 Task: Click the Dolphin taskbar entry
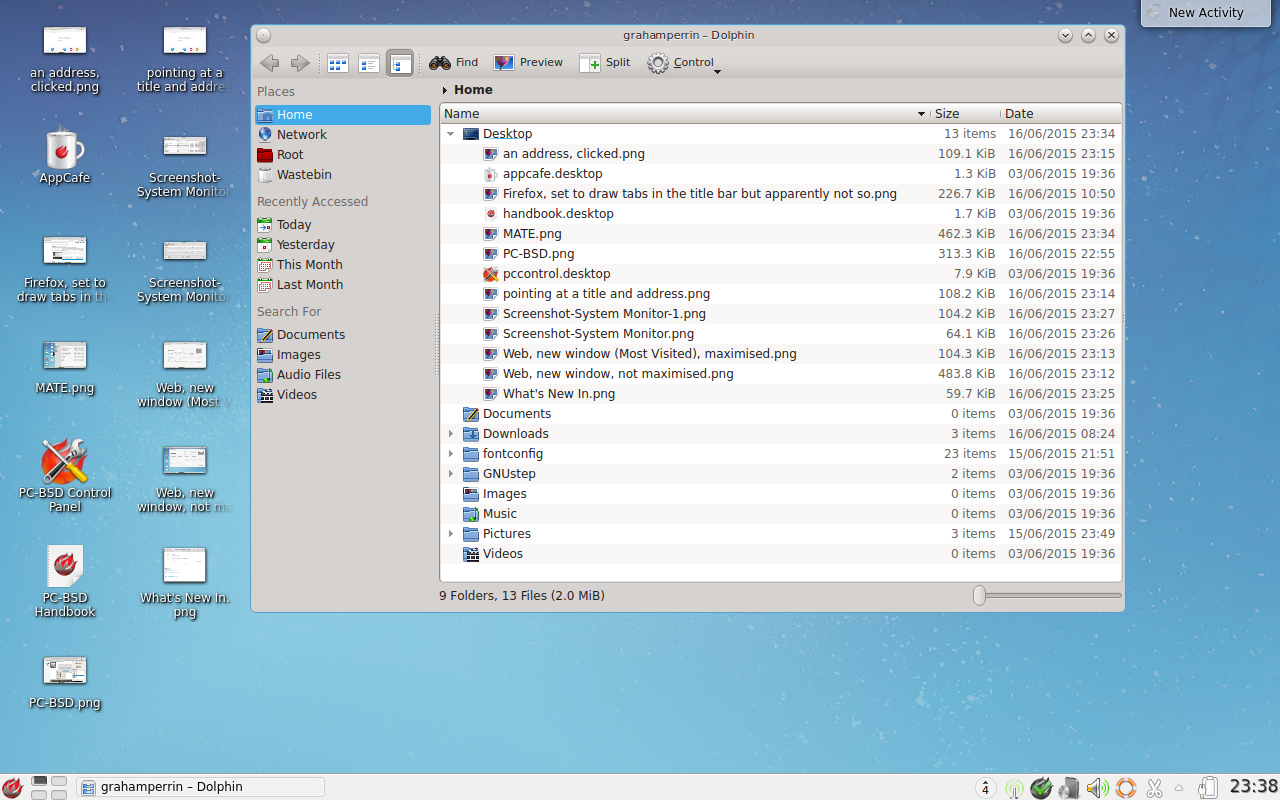coord(200,787)
